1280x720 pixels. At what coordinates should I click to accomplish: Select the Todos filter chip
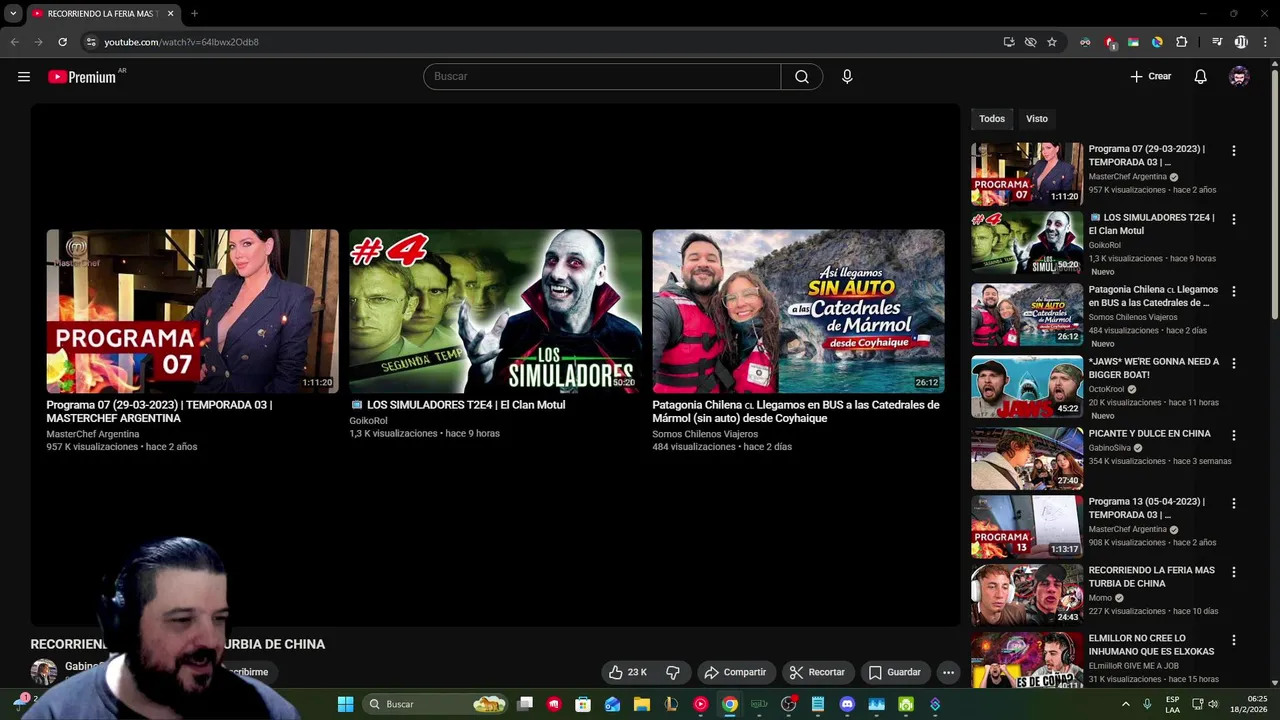point(992,119)
